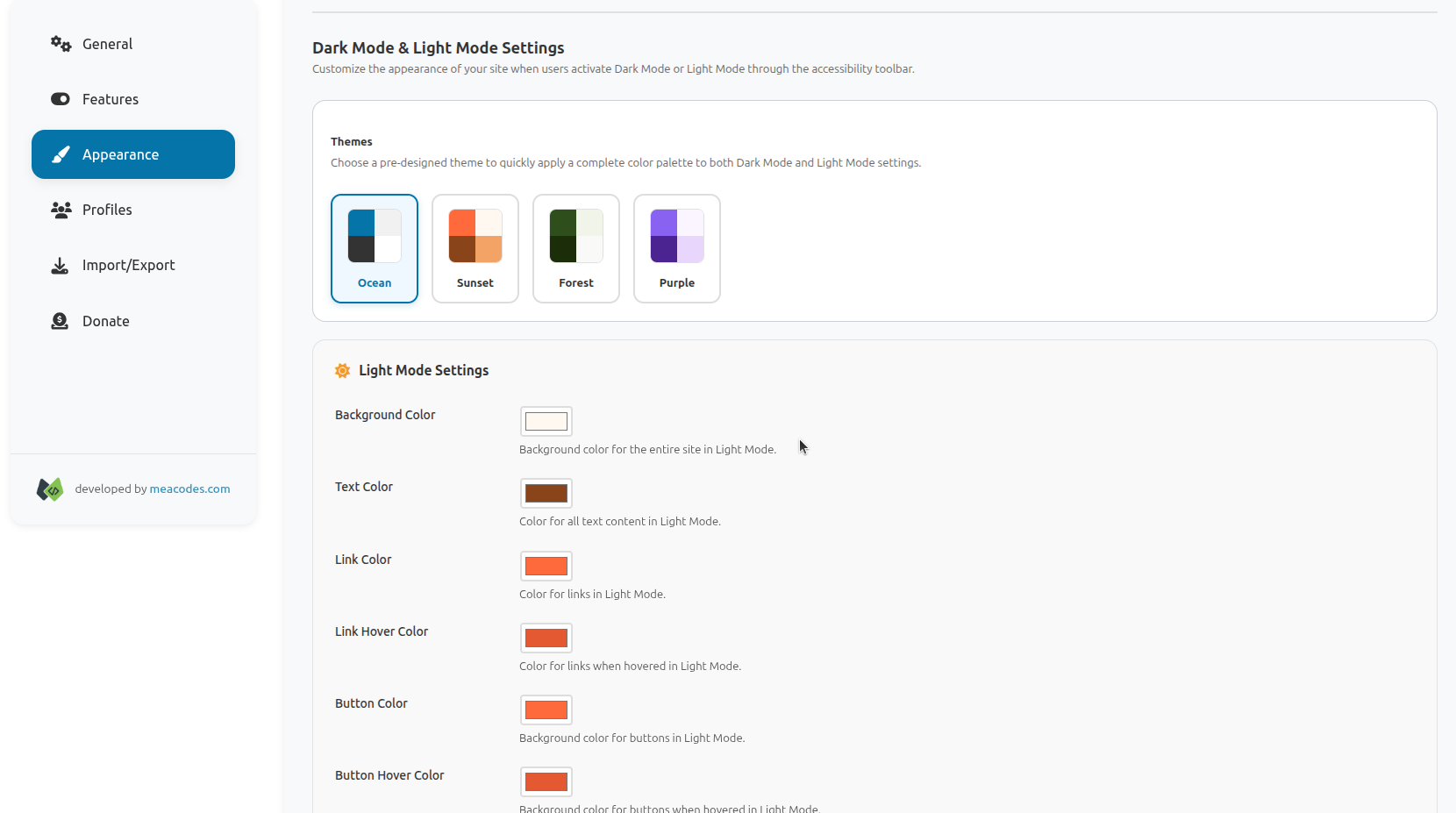Open the Button Color picker swatch
Image resolution: width=1456 pixels, height=813 pixels.
[546, 710]
